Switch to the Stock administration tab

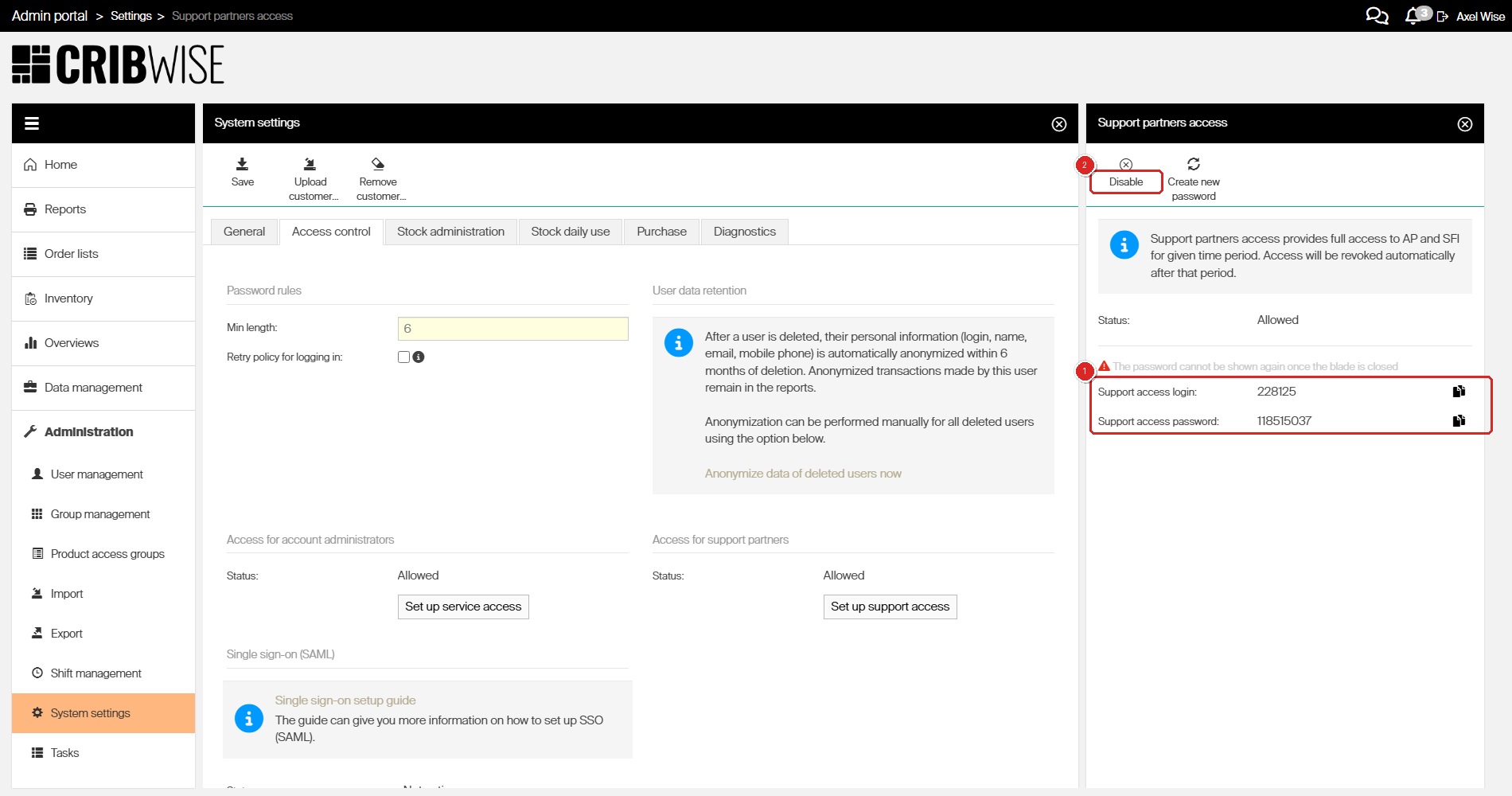click(x=450, y=232)
